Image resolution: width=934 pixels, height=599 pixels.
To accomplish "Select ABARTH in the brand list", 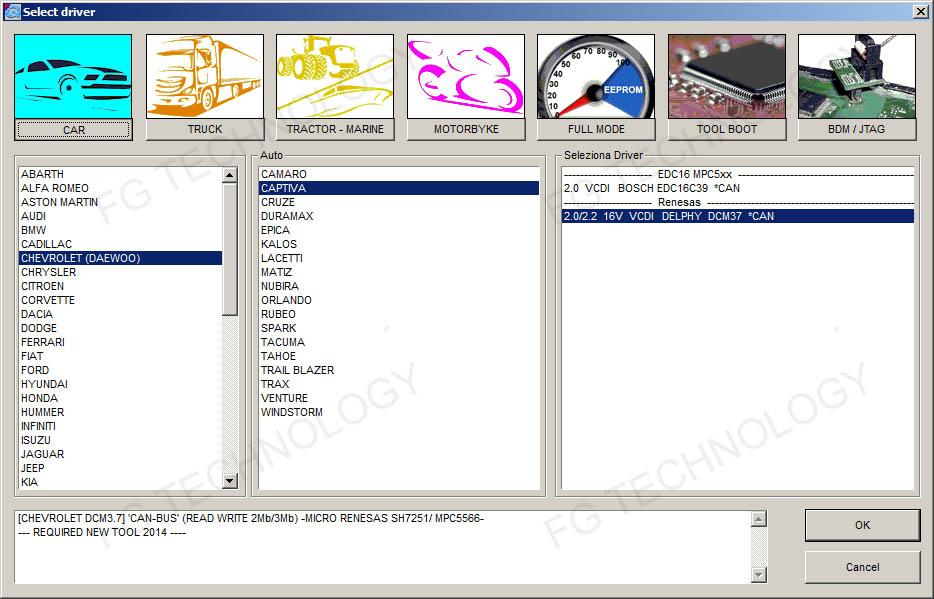I will pos(120,174).
